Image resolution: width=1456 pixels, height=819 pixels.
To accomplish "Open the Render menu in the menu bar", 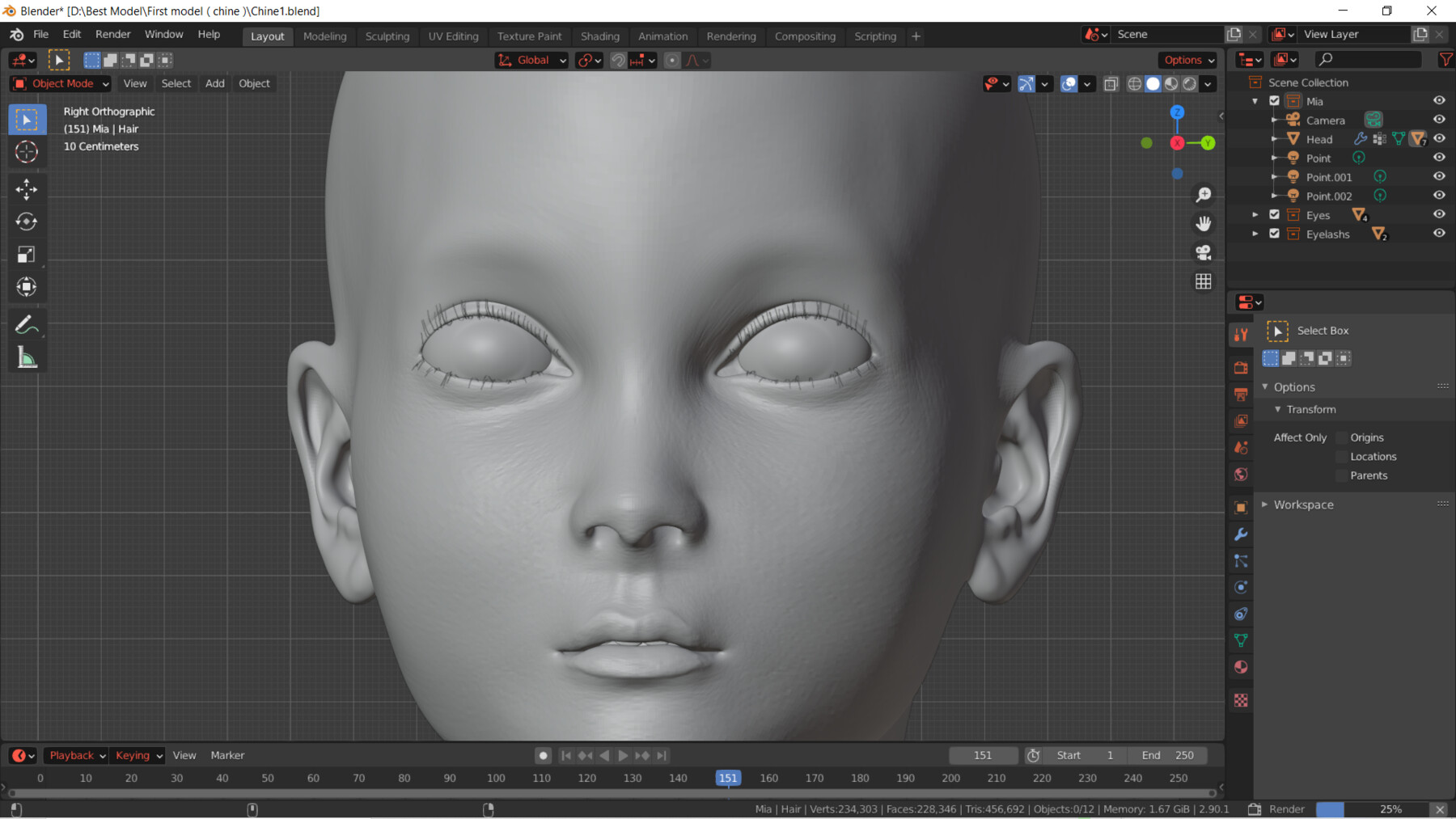I will (x=112, y=34).
